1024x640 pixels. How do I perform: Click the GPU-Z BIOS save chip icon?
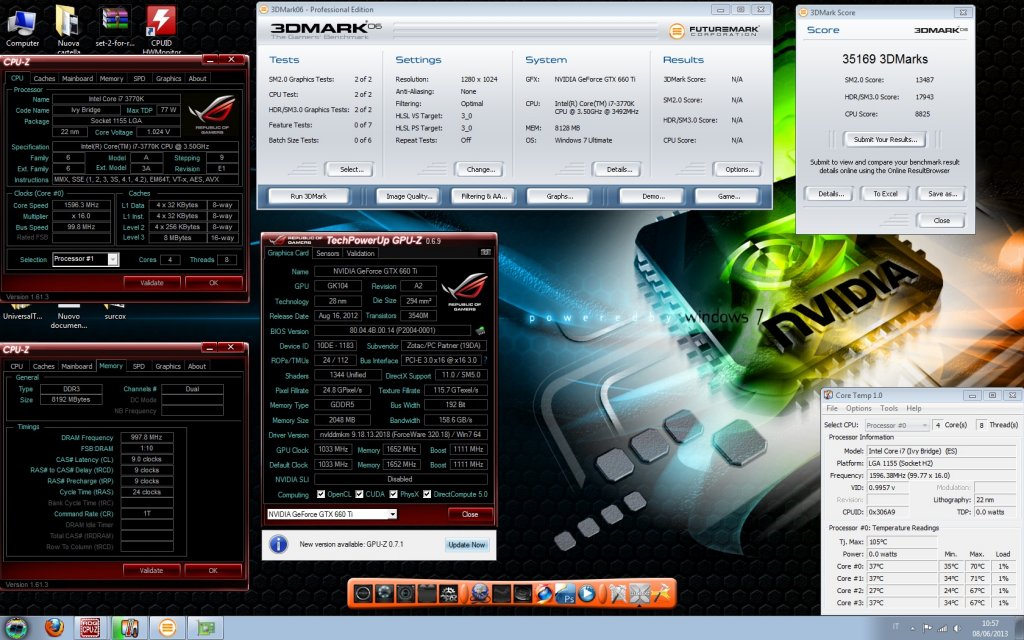click(x=480, y=331)
